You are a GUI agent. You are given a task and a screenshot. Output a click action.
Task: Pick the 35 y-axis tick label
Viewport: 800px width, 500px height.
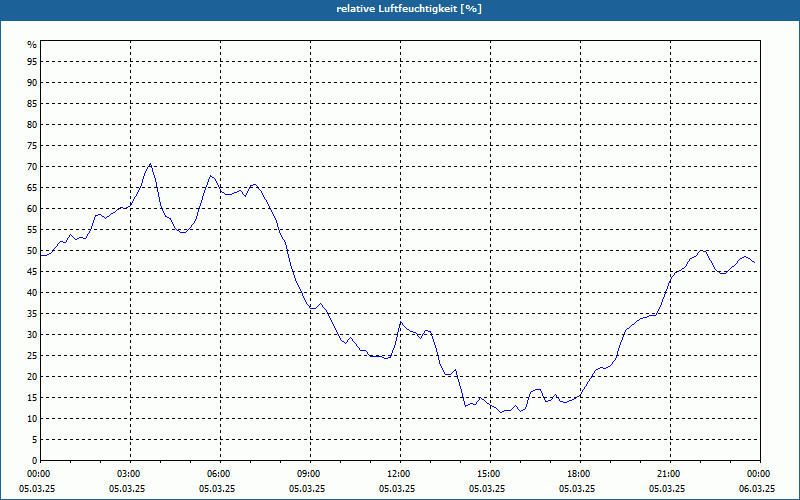click(32, 314)
